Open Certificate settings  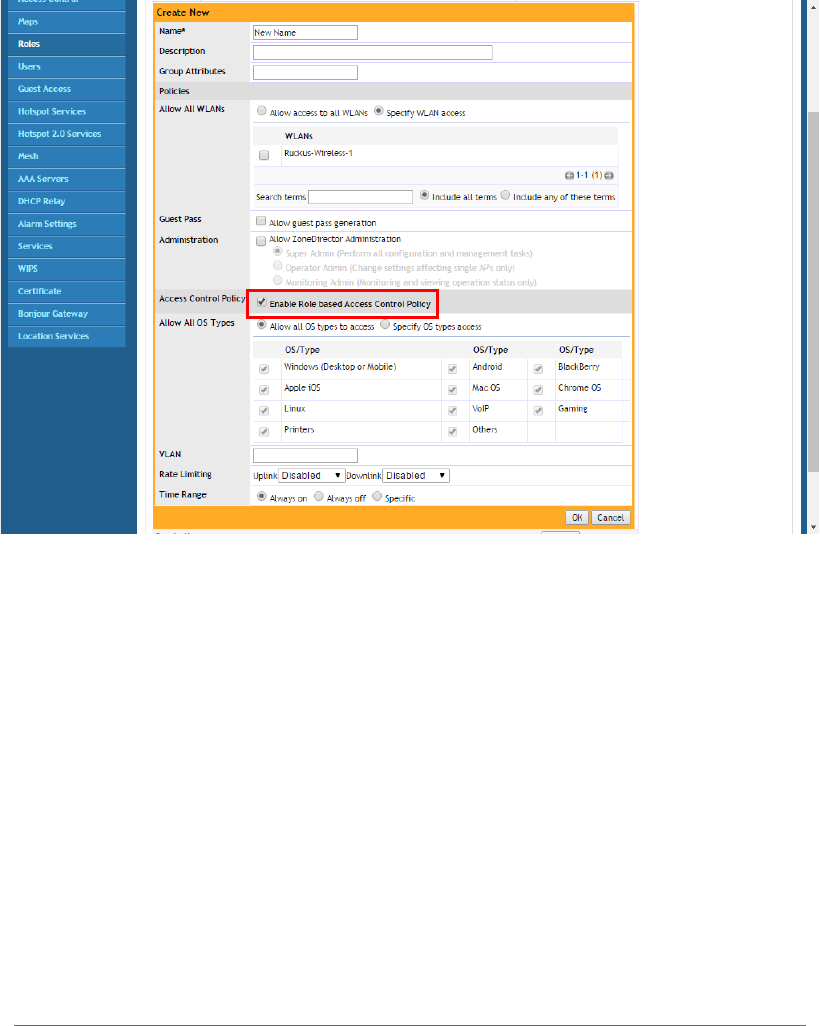tap(66, 291)
